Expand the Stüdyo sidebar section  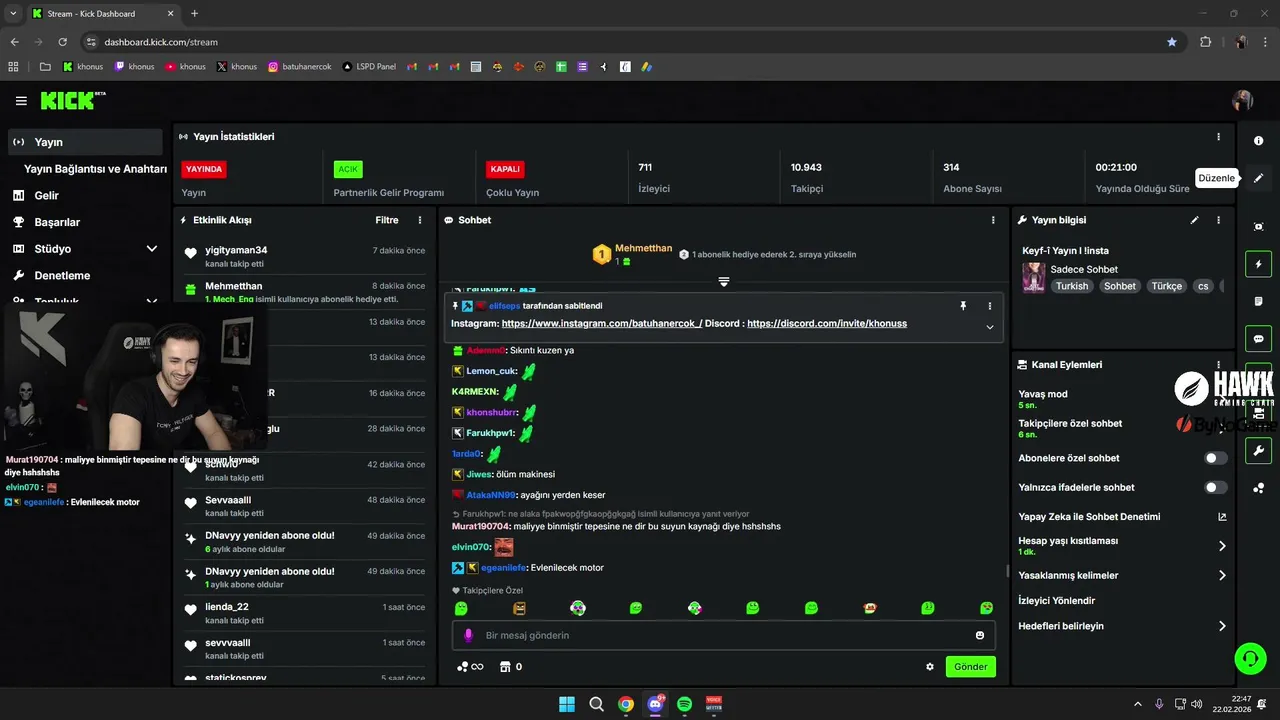click(152, 249)
